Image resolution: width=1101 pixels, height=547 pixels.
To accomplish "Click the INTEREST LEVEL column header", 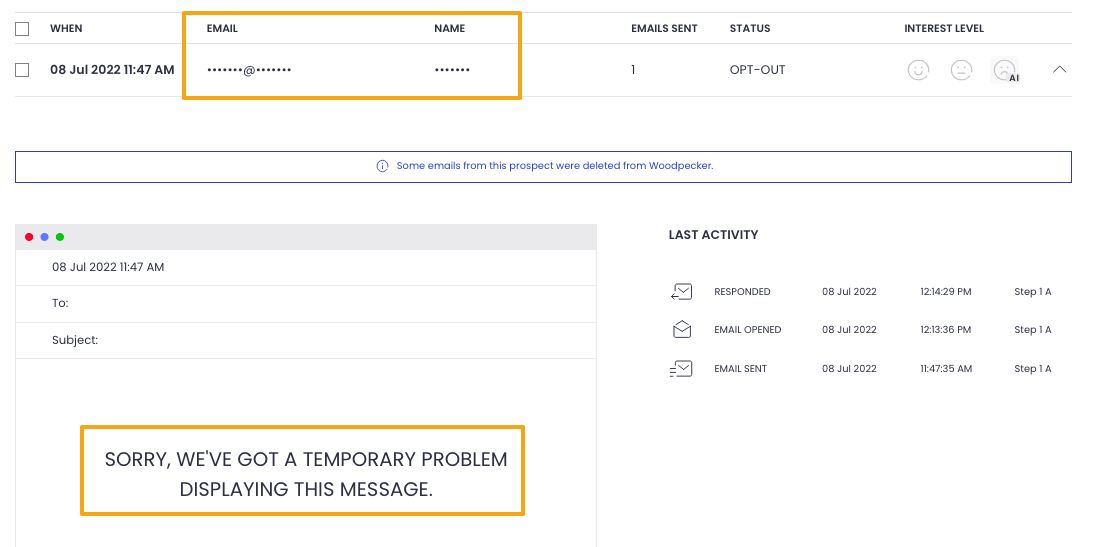I will pyautogui.click(x=944, y=29).
